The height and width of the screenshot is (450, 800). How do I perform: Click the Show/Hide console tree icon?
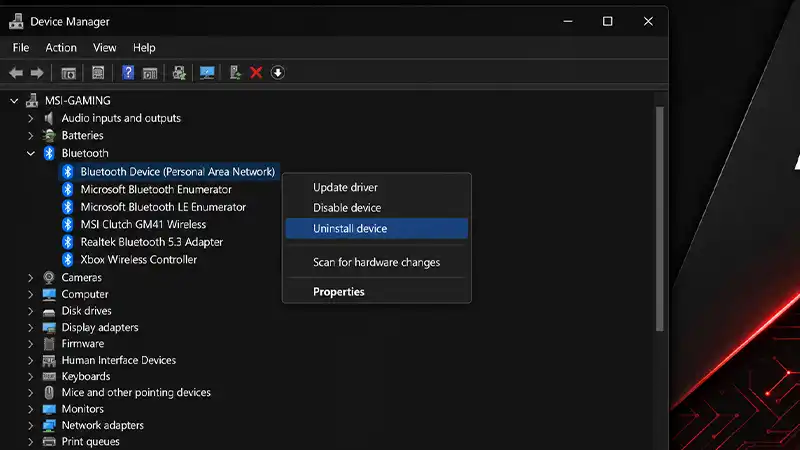(x=68, y=73)
